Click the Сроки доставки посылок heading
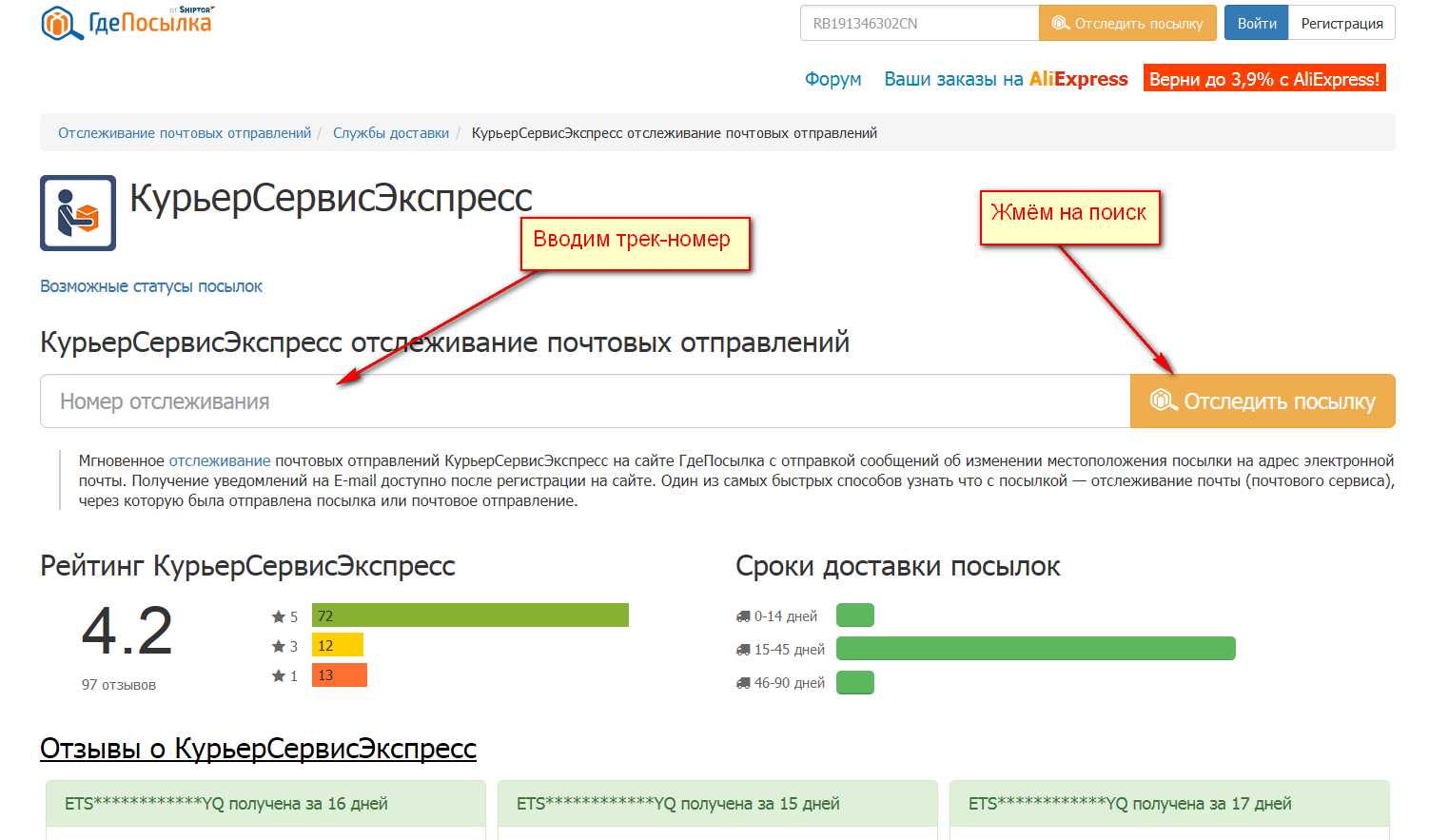This screenshot has width=1449, height=840. point(898,566)
